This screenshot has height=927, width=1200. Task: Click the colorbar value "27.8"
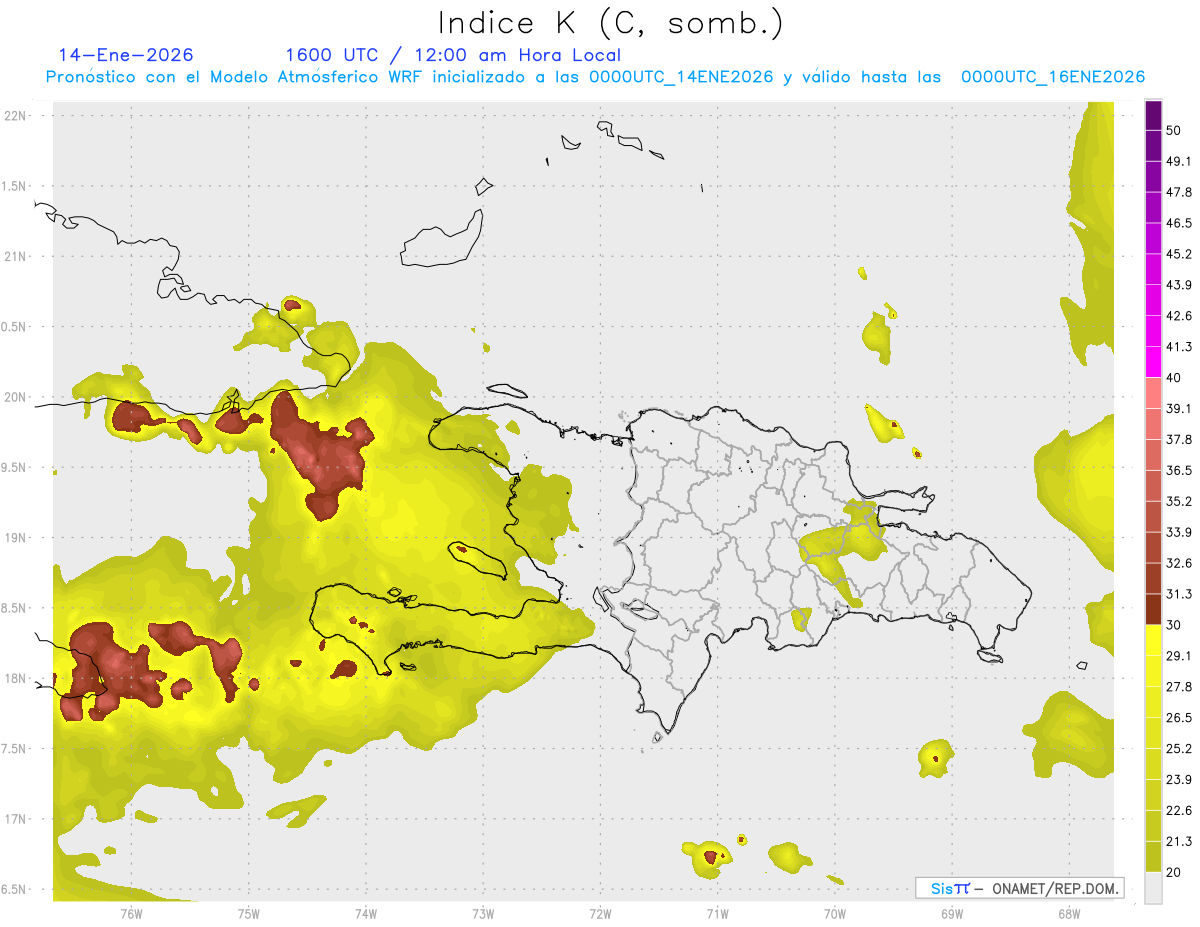[x=1179, y=687]
